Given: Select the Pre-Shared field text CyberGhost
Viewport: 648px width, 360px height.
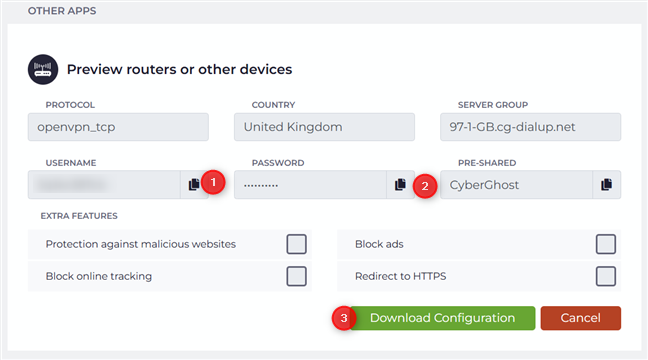Looking at the screenshot, I should point(484,185).
